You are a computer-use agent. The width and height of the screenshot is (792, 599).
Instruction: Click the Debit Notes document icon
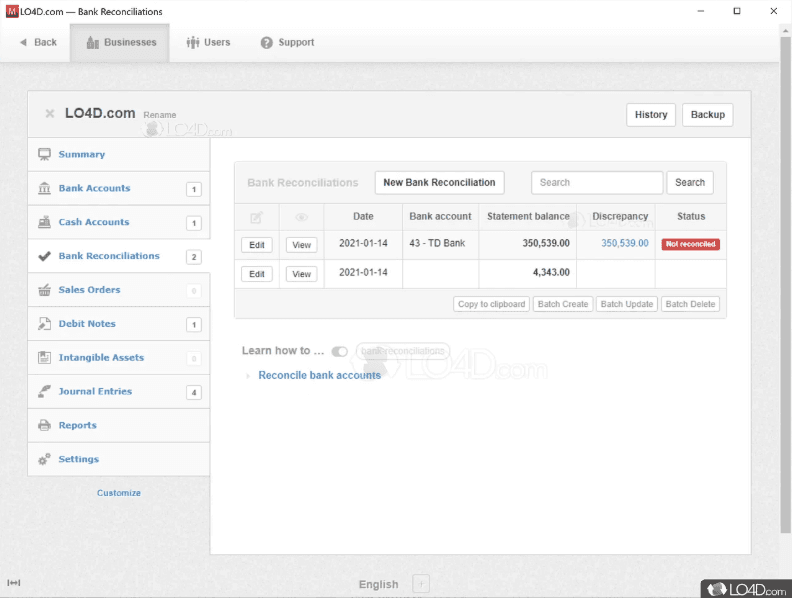[44, 324]
